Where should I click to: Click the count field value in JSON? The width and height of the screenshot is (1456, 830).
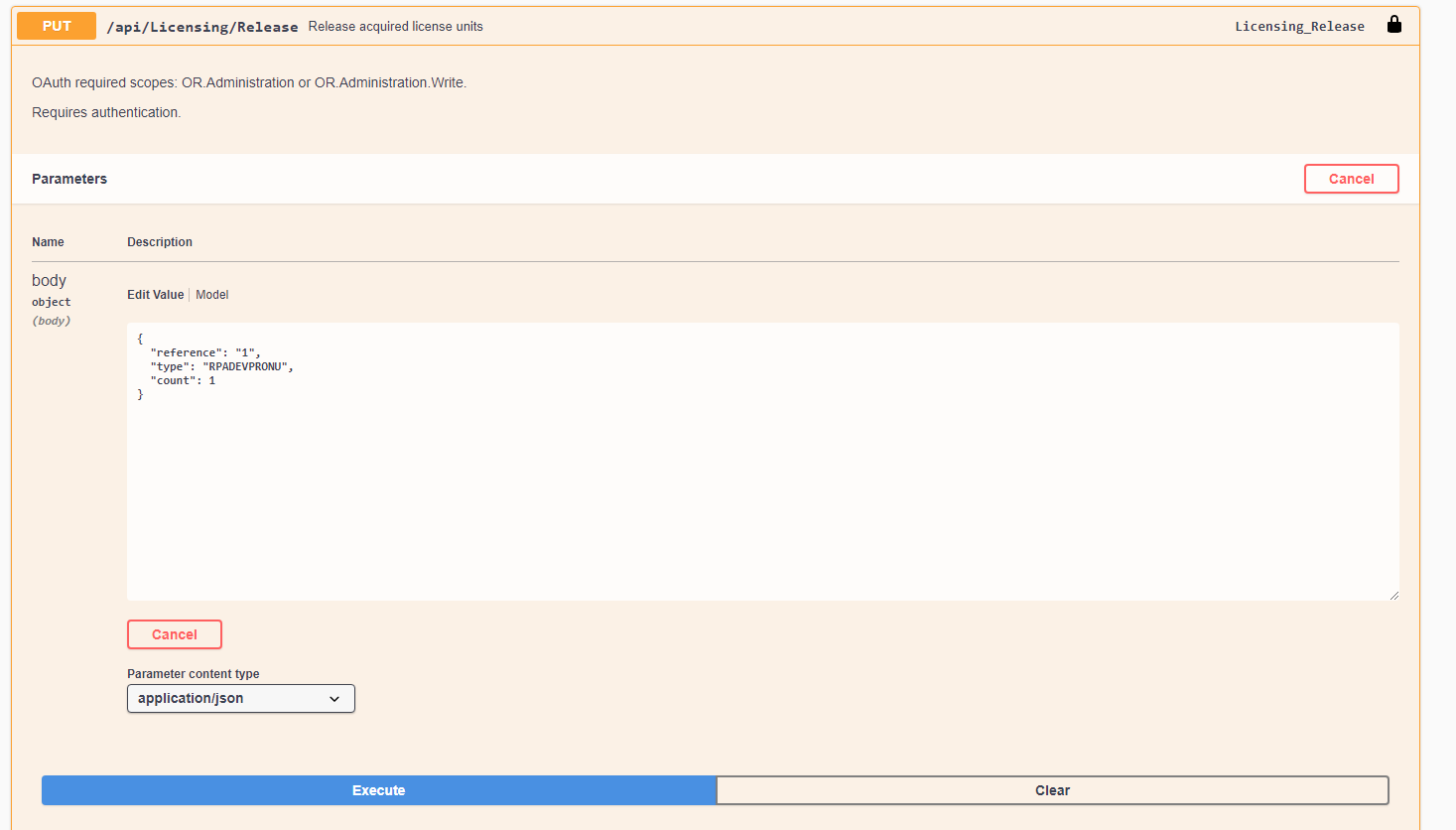pyautogui.click(x=211, y=379)
